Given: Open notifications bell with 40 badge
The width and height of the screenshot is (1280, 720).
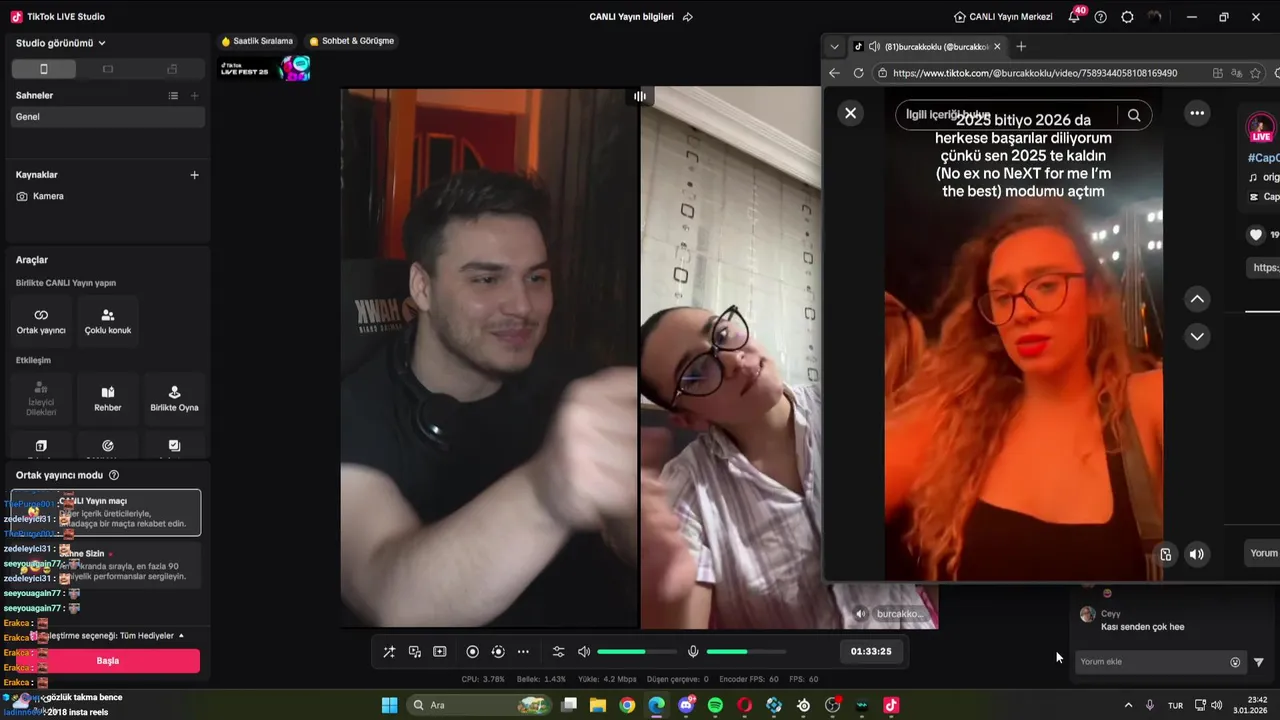Looking at the screenshot, I should (1075, 17).
